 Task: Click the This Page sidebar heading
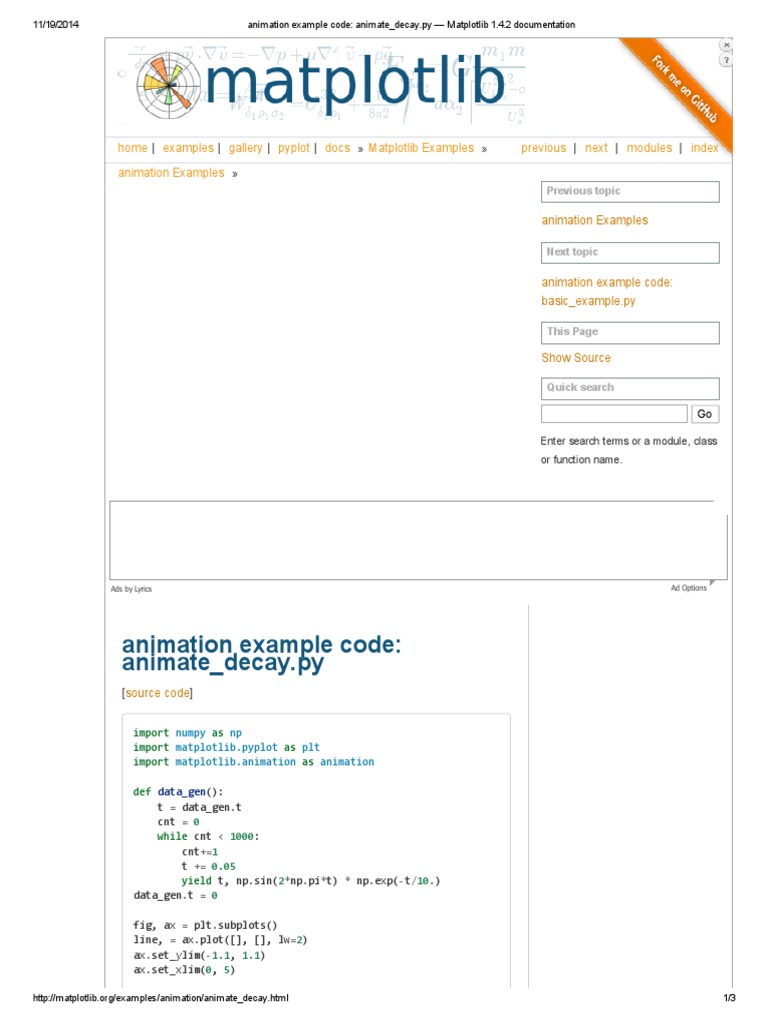(630, 332)
